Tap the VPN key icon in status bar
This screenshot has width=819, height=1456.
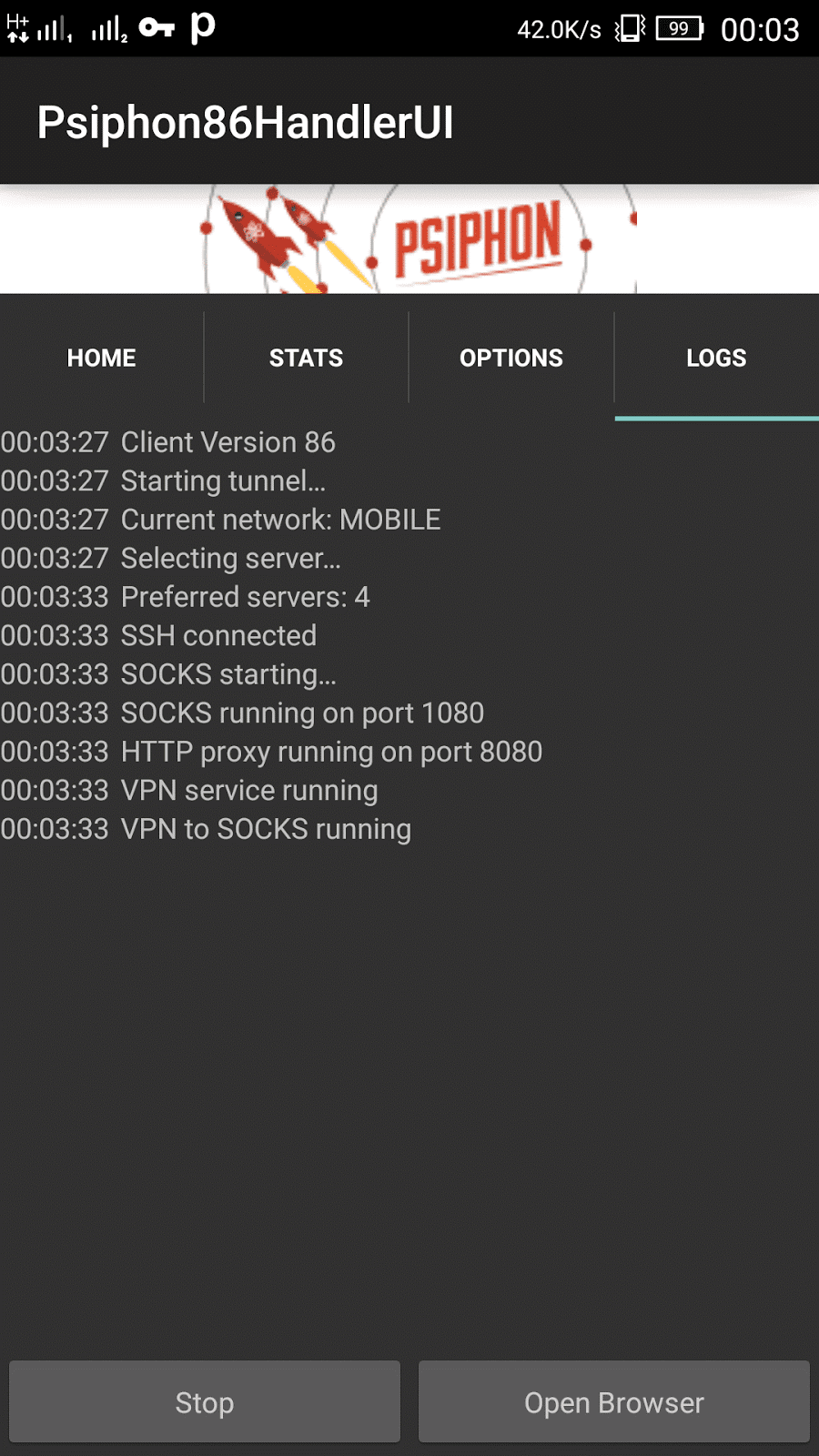pyautogui.click(x=157, y=28)
